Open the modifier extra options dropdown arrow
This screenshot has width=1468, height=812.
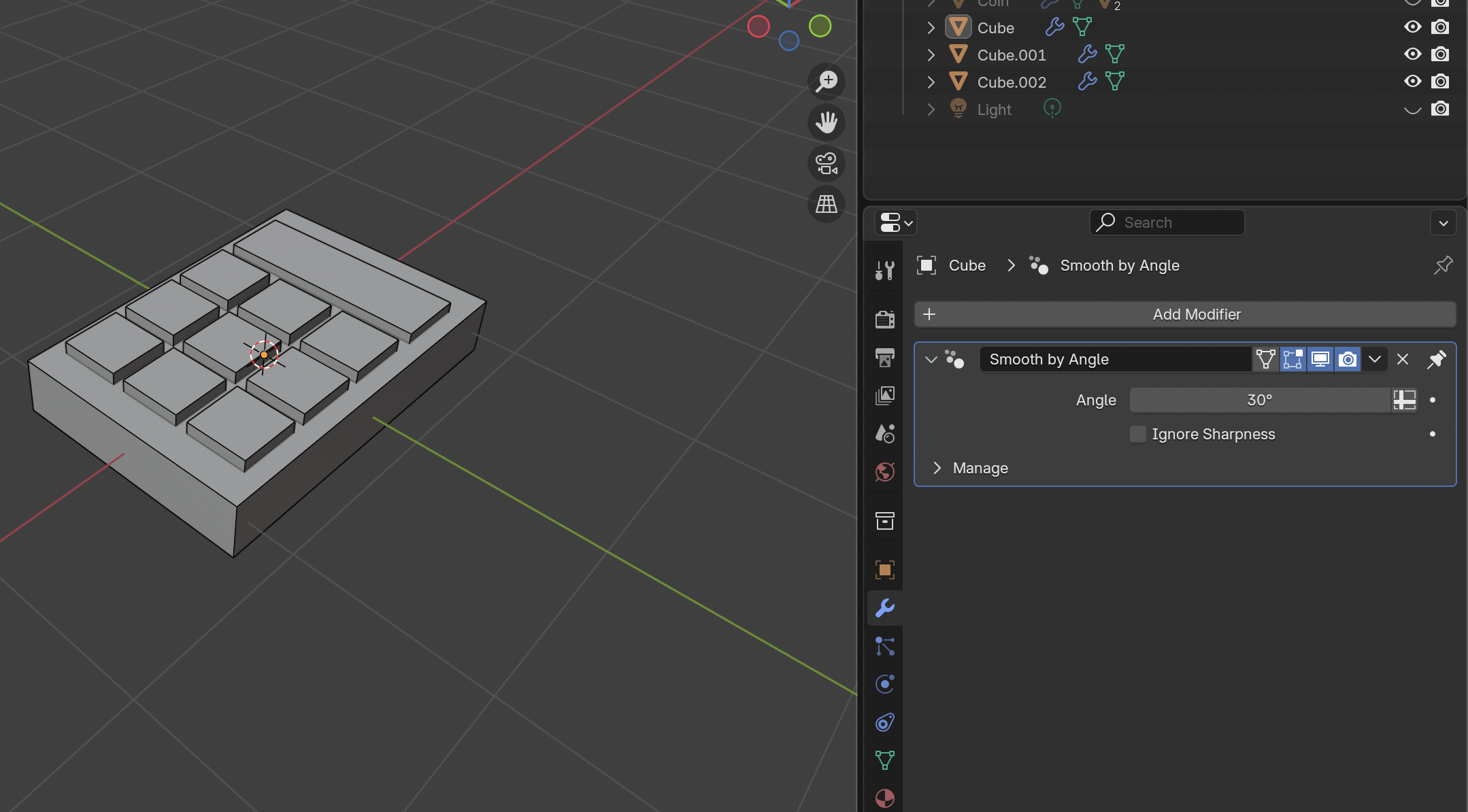1374,359
